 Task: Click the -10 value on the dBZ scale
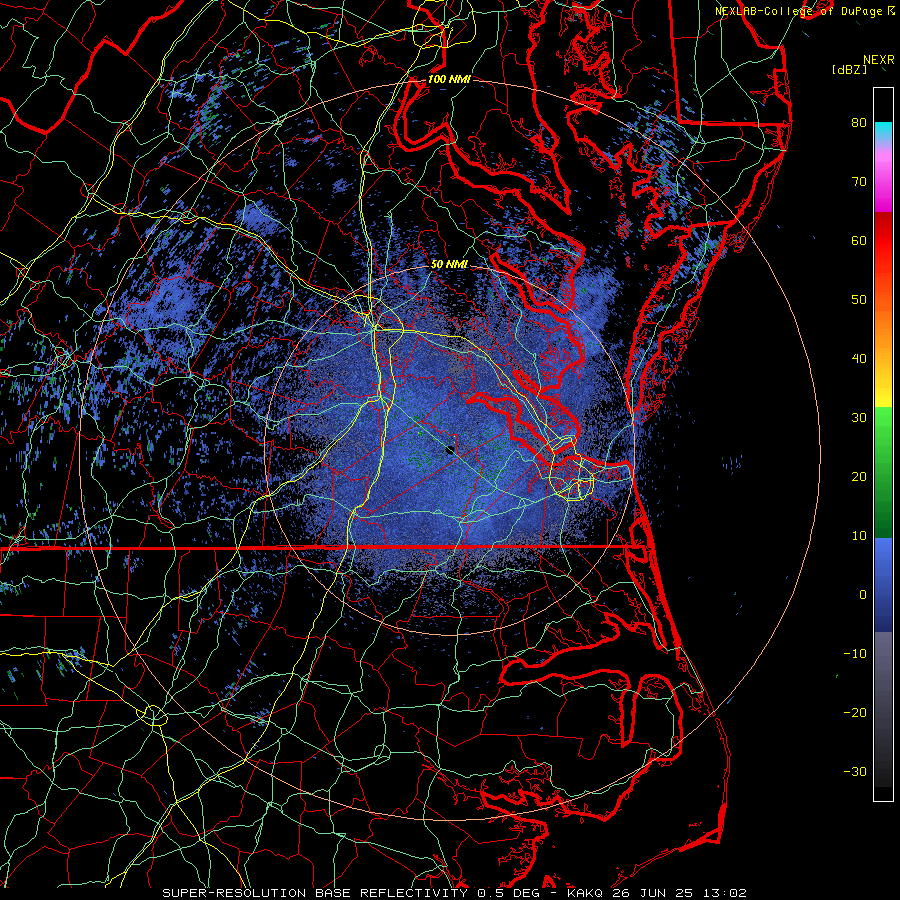[x=855, y=654]
